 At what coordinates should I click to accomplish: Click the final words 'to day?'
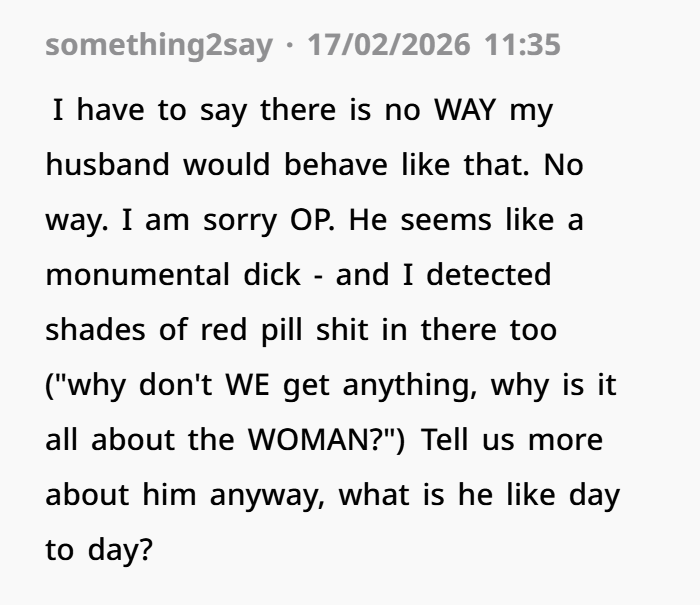point(99,548)
